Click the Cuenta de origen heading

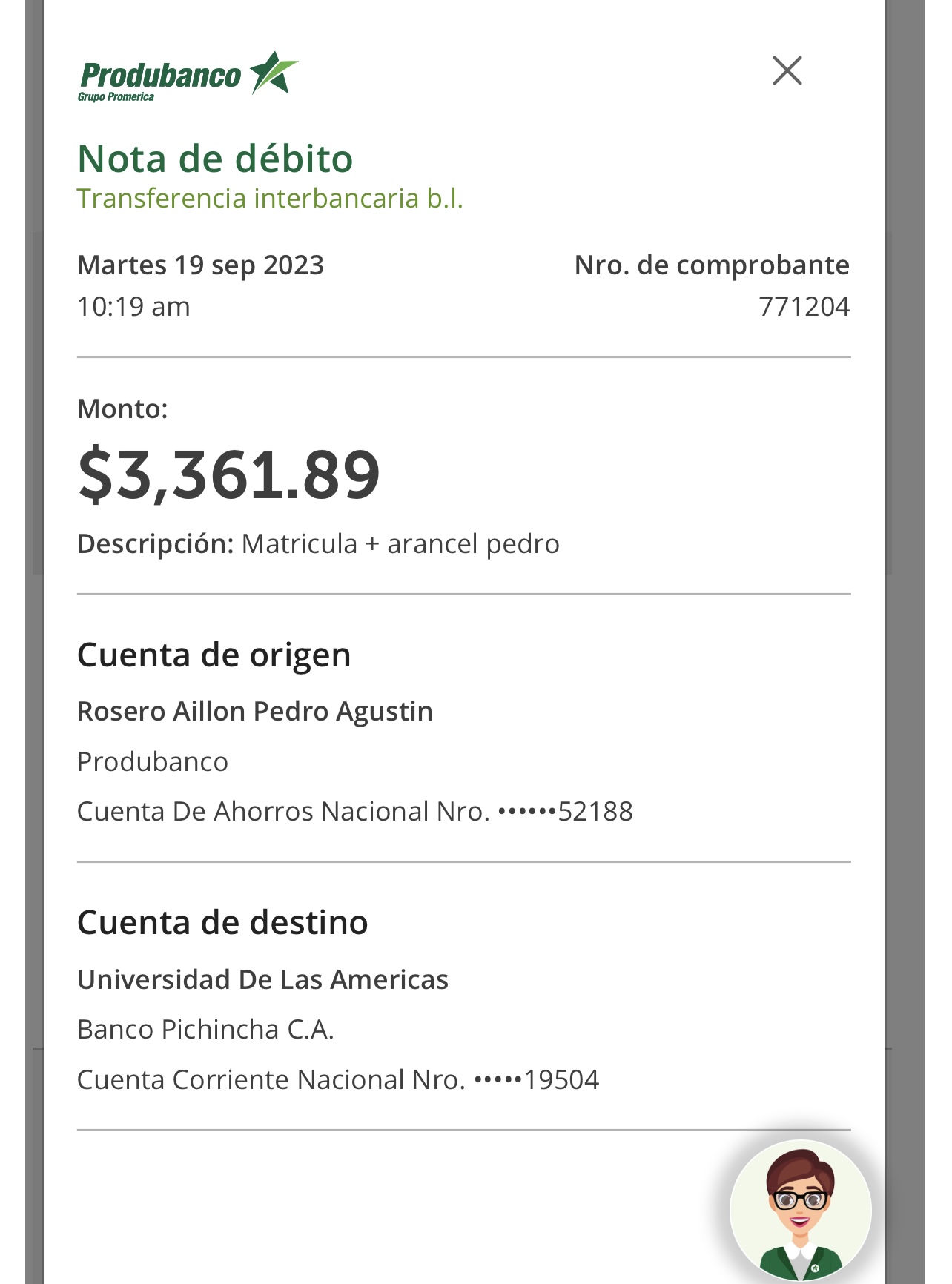click(x=214, y=655)
